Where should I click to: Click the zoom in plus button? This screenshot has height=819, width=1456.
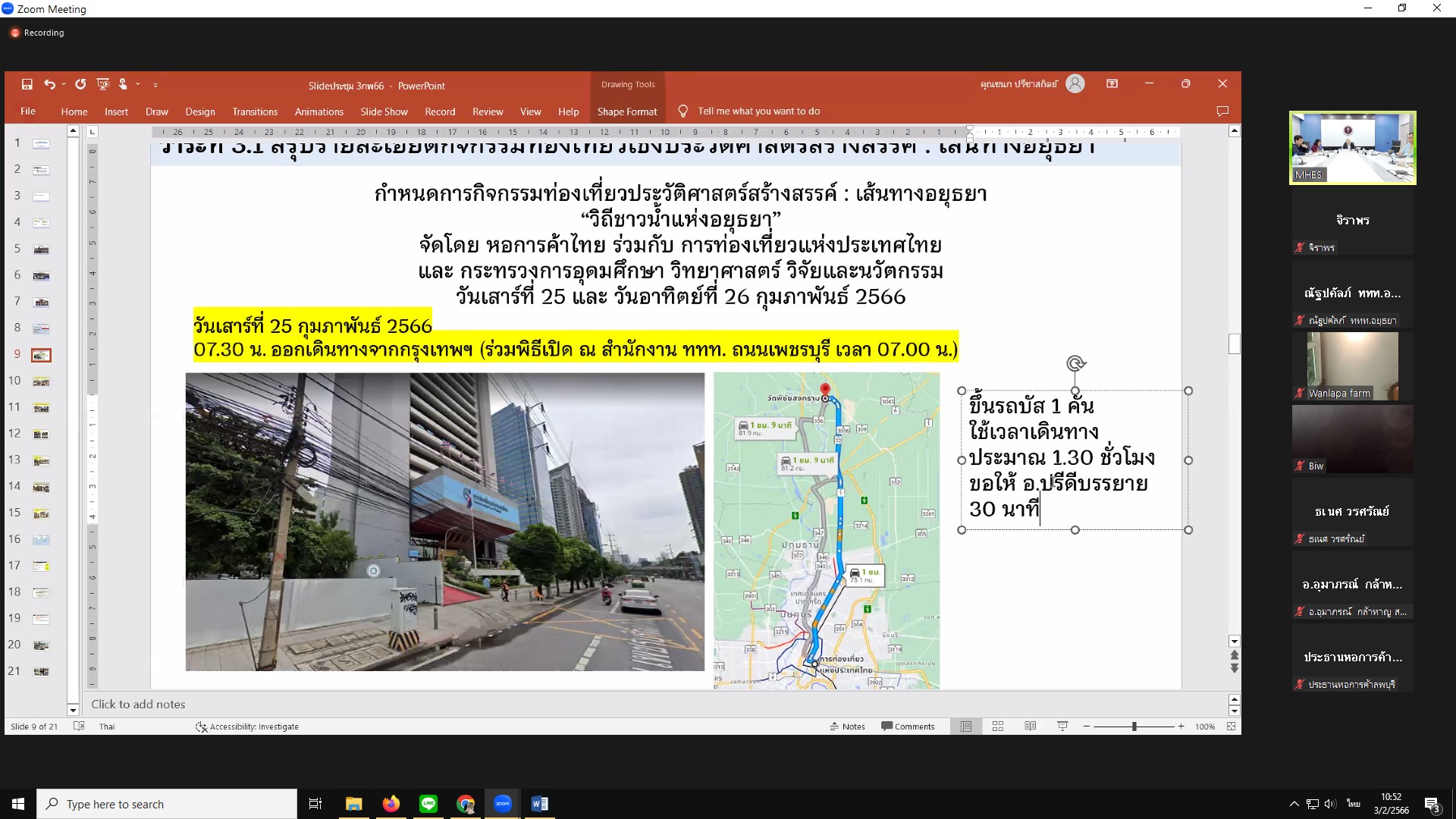click(1181, 726)
